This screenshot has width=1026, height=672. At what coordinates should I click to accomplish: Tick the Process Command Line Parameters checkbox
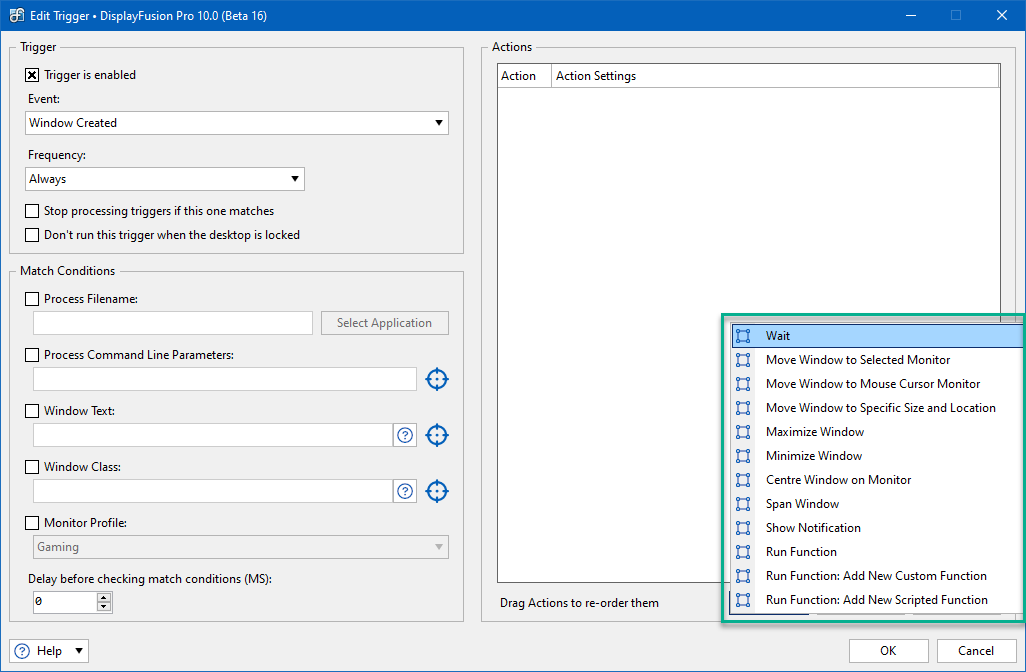31,355
